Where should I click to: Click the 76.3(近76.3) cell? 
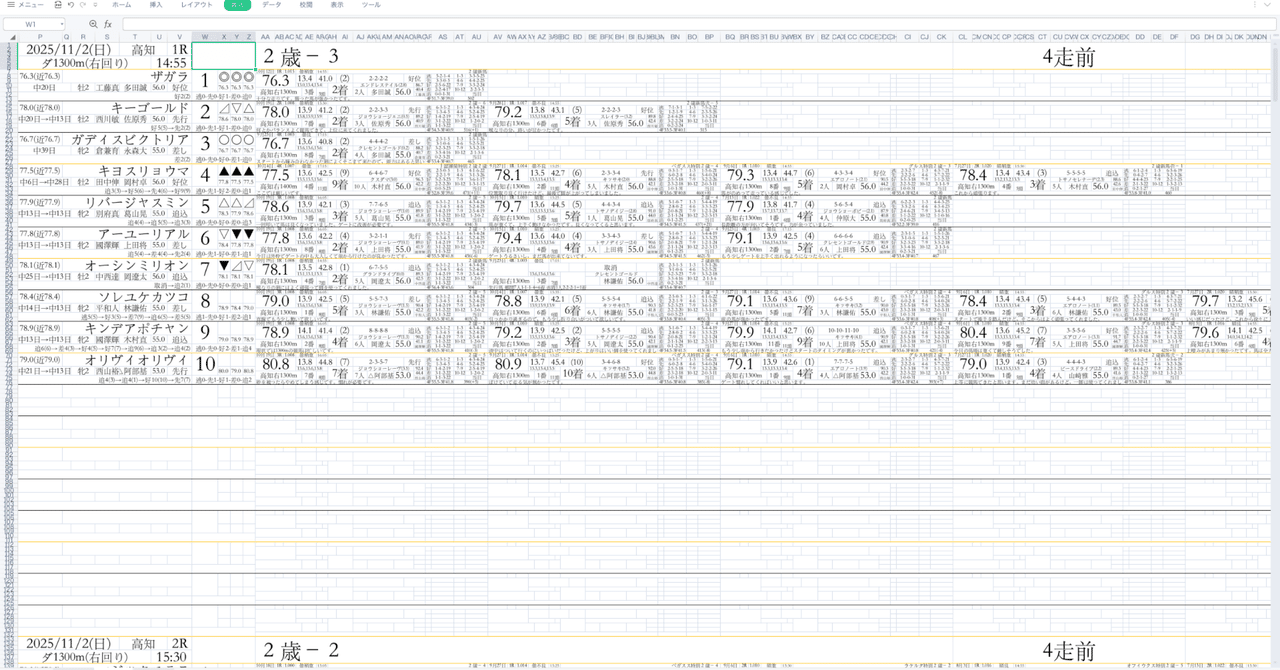tap(41, 76)
